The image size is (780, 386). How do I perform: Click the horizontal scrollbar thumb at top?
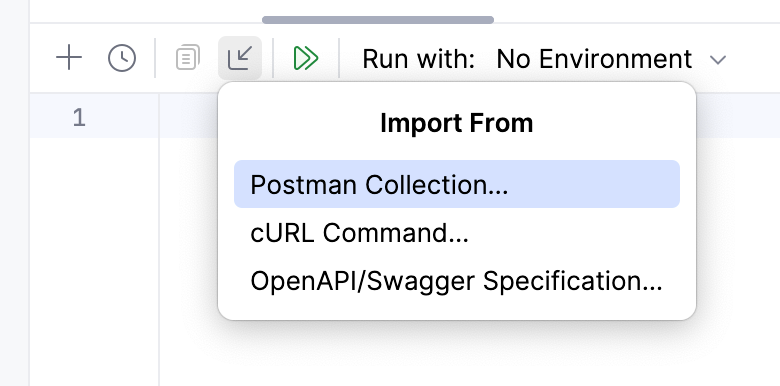378,20
